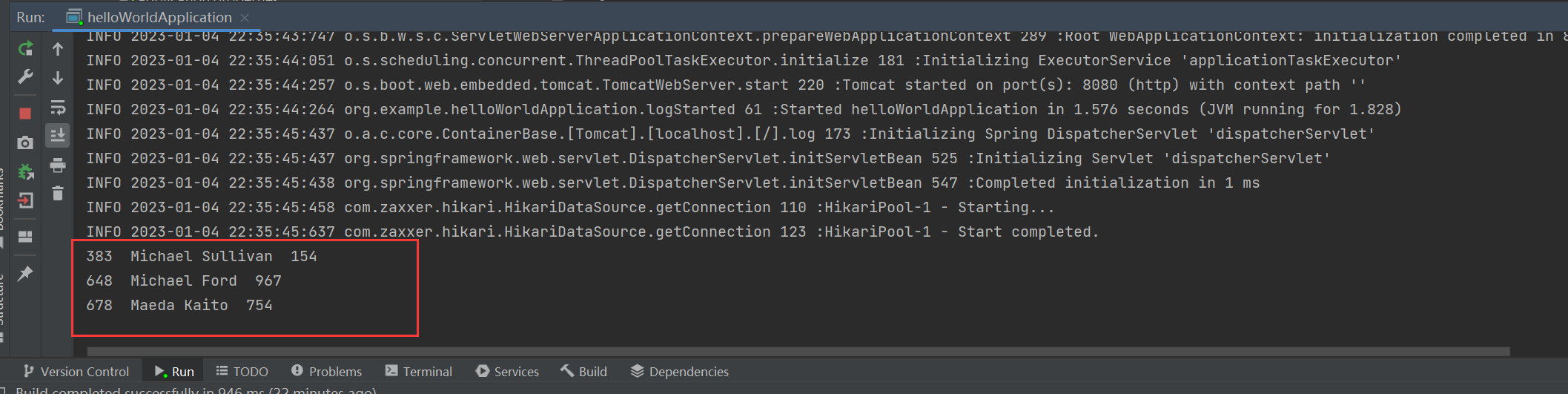Switch to the Problems tab

point(326,372)
